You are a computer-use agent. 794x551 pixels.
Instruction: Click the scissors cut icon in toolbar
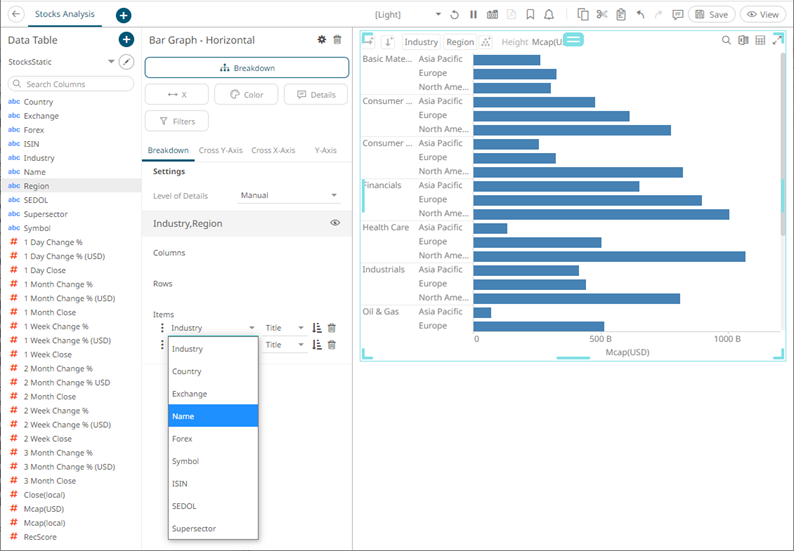[601, 15]
